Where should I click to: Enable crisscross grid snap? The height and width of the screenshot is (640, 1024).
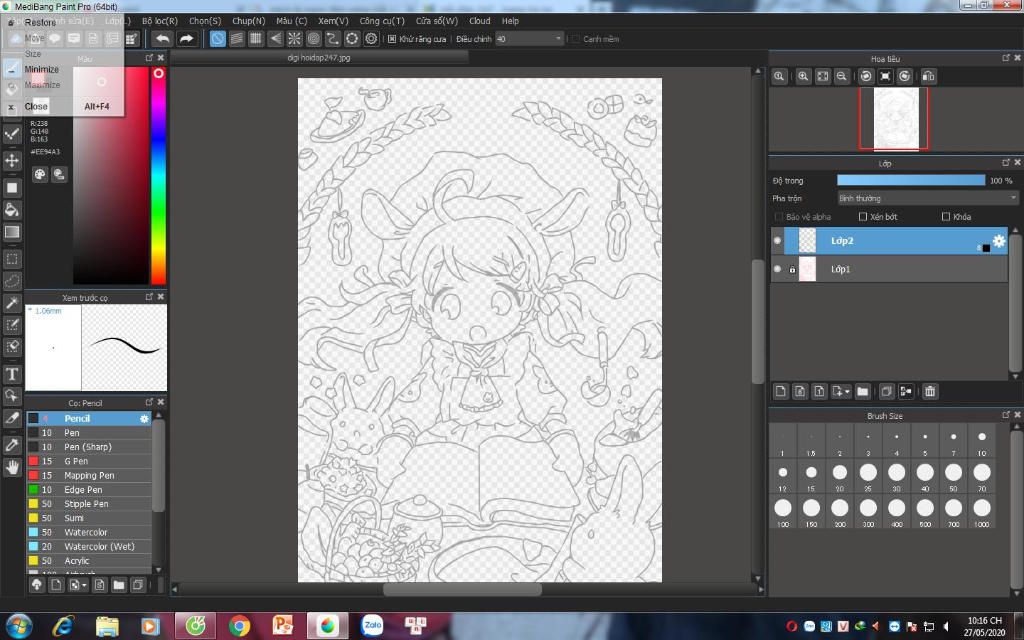pos(256,39)
